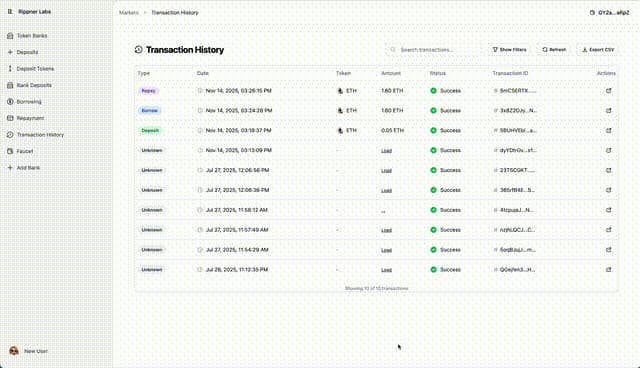Select Transaction History in the sidebar
Image resolution: width=640 pixels, height=368 pixels.
[40, 135]
